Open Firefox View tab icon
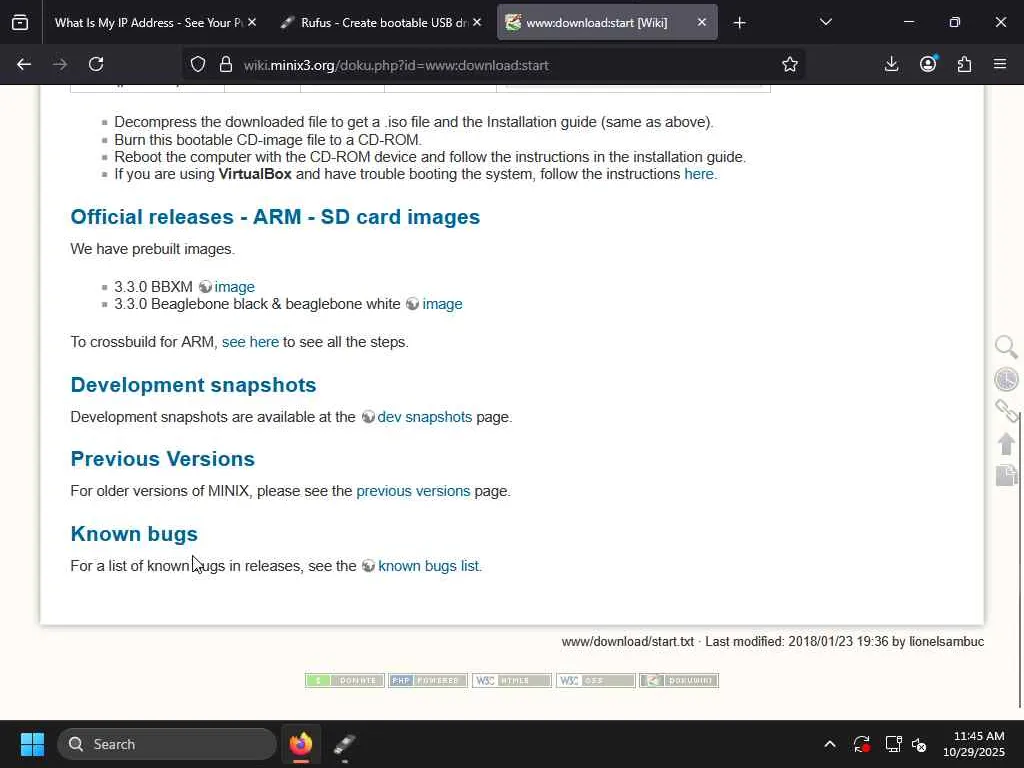Image resolution: width=1024 pixels, height=768 pixels. coord(20,23)
